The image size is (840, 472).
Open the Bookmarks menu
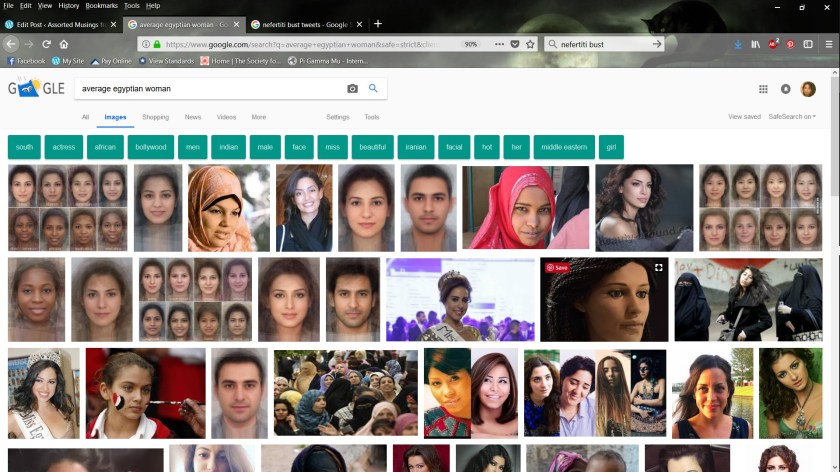point(101,6)
